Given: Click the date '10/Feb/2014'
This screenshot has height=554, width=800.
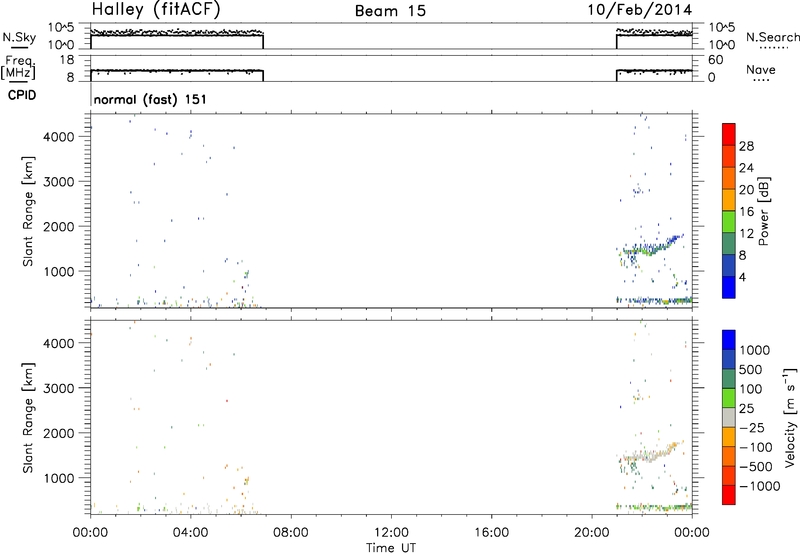Looking at the screenshot, I should (640, 10).
